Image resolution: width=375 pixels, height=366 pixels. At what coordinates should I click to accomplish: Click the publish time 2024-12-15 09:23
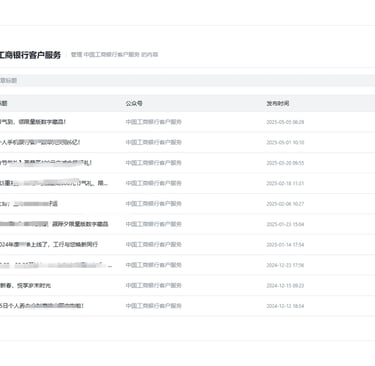[285, 286]
